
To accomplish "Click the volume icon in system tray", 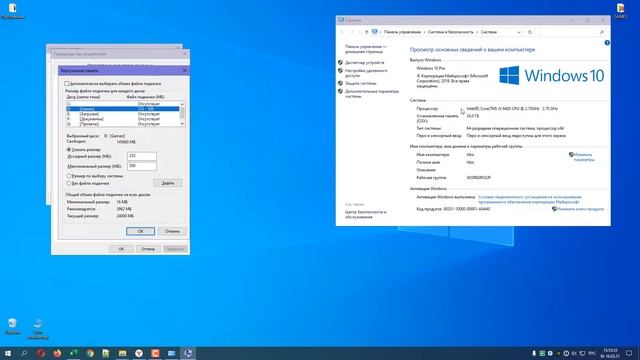I will point(574,353).
